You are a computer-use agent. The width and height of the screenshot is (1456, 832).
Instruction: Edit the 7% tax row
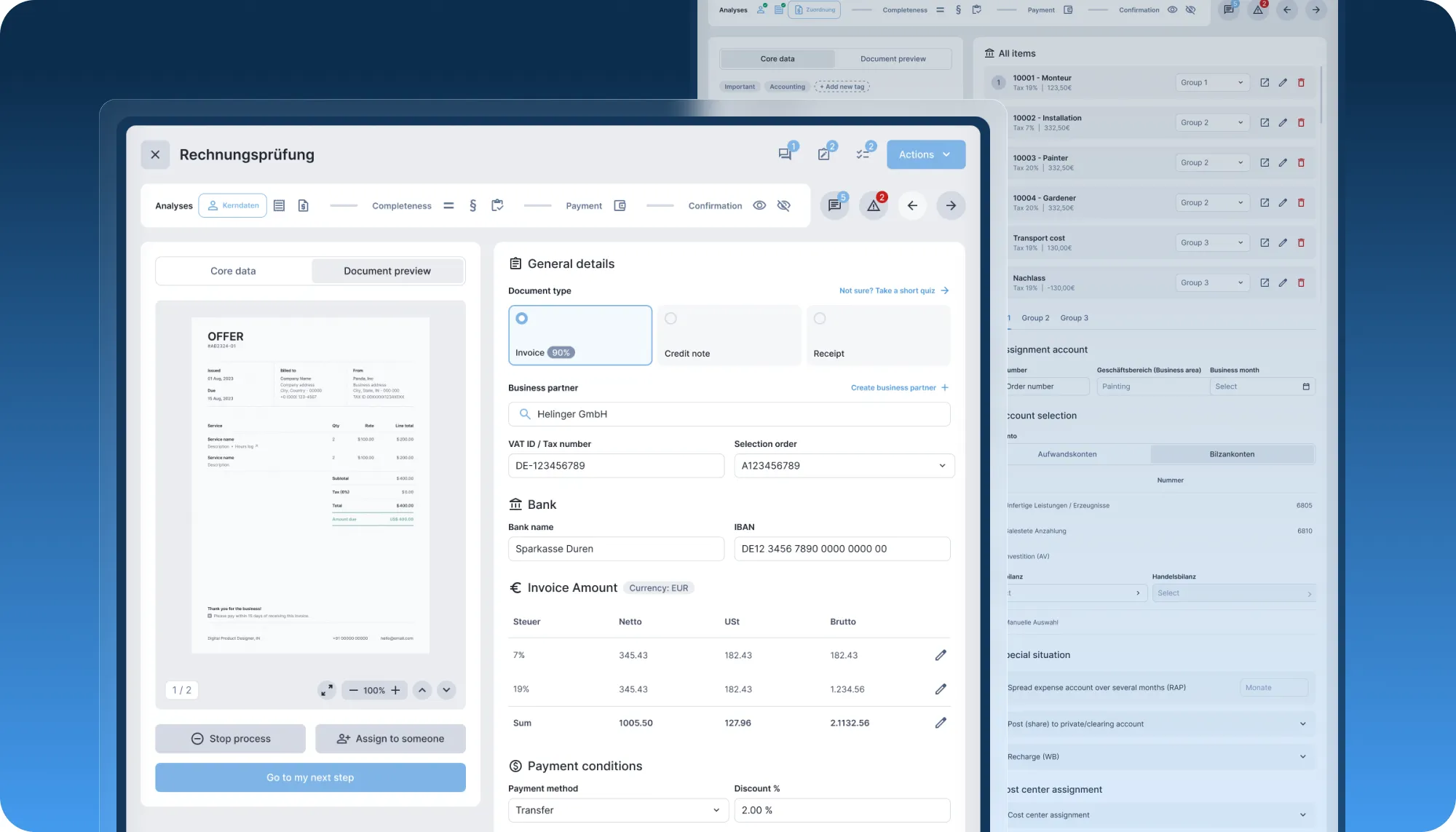pyautogui.click(x=941, y=655)
